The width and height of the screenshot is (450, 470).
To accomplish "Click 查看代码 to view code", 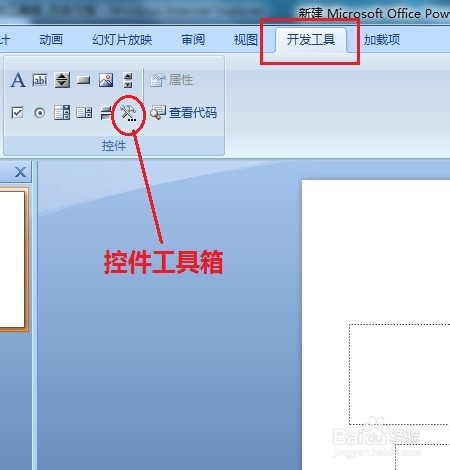I will coord(183,113).
